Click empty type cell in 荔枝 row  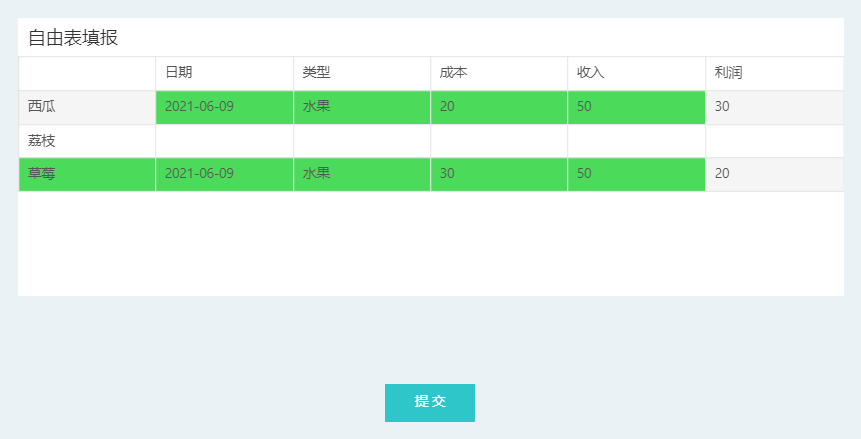click(362, 141)
